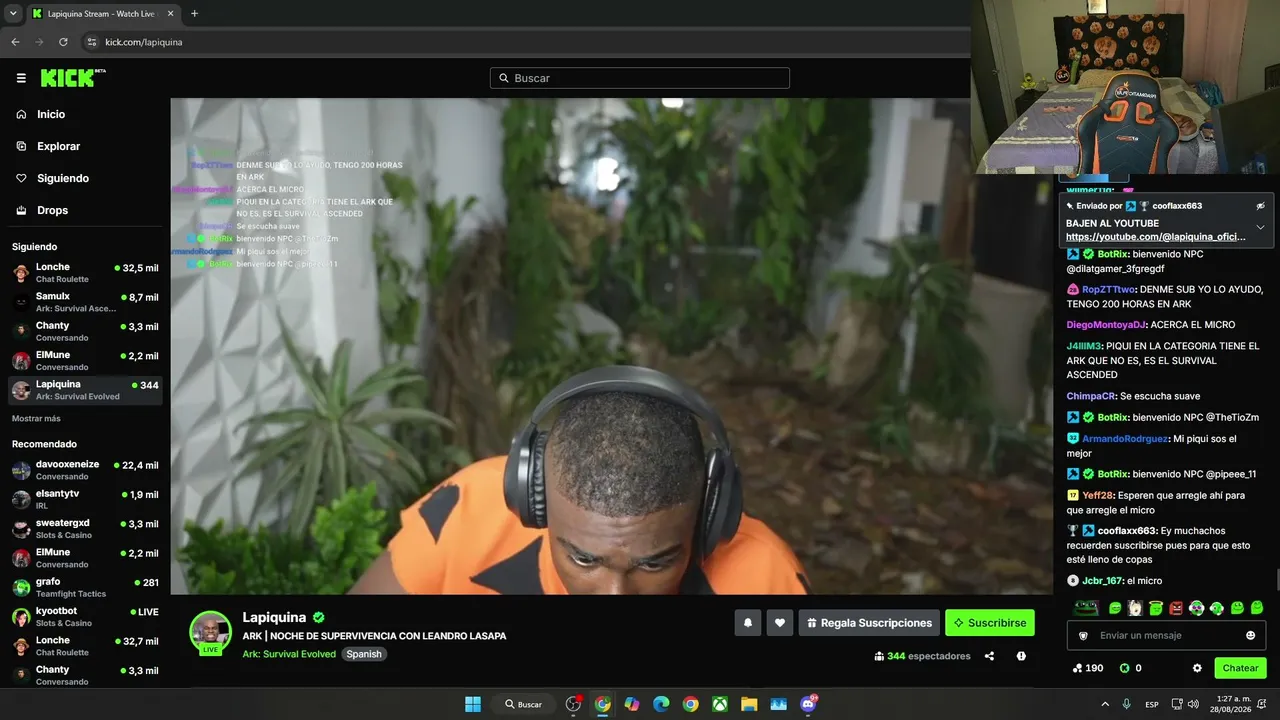
Task: Open the browser tab search dropdown
Action: pyautogui.click(x=13, y=13)
